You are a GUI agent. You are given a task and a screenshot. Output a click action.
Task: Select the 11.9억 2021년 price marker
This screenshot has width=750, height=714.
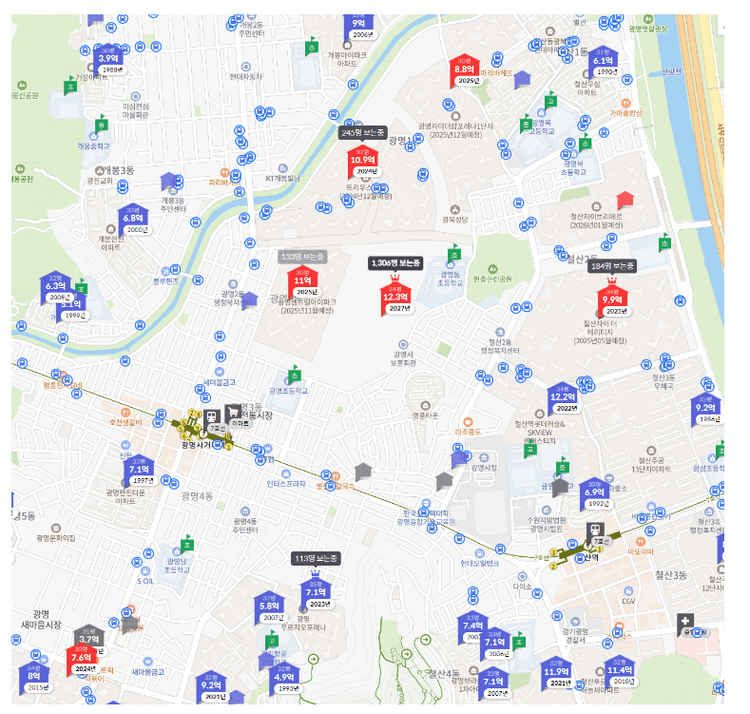coord(556,673)
